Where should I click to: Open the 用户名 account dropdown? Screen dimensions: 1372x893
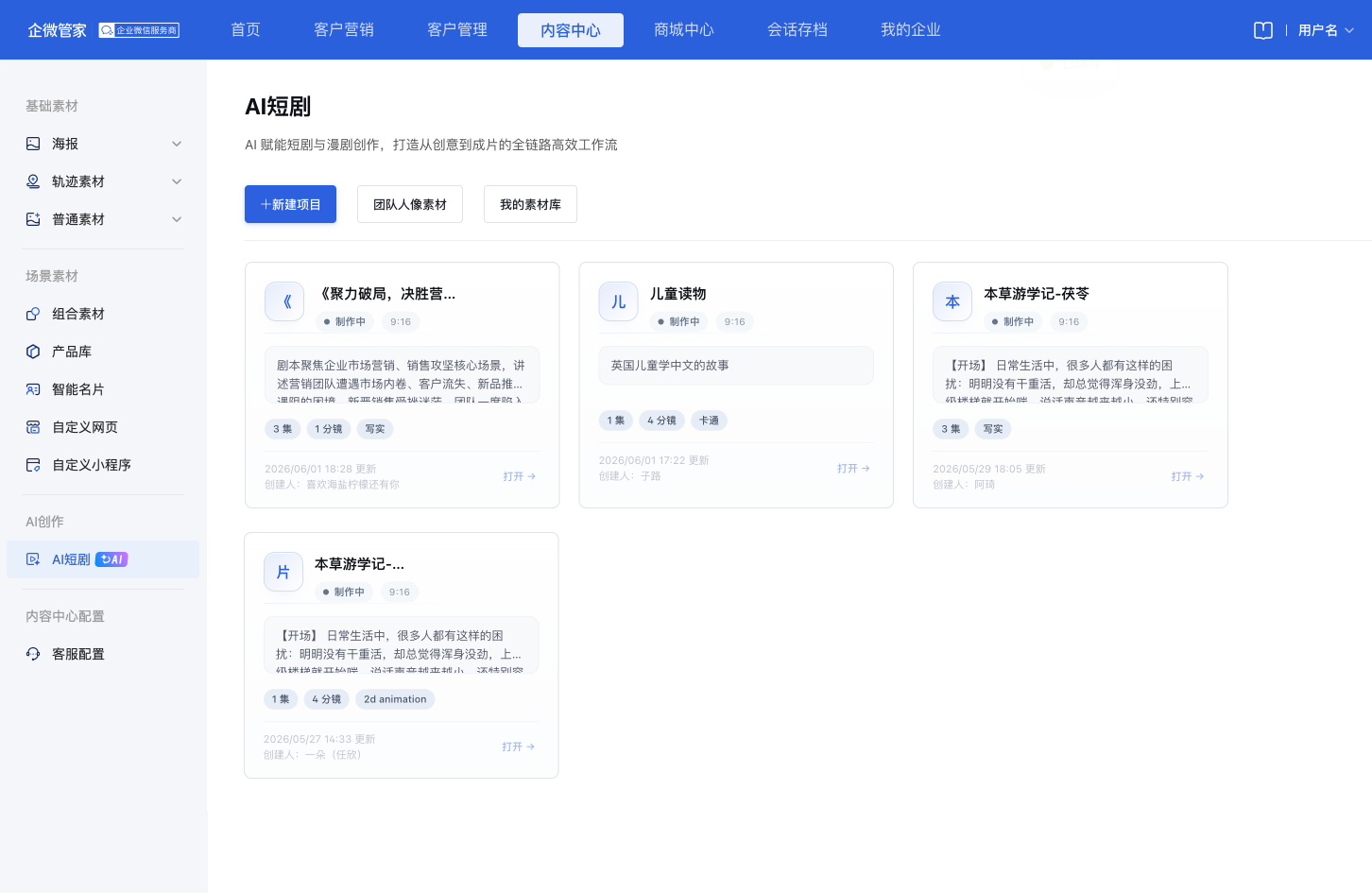tap(1326, 30)
